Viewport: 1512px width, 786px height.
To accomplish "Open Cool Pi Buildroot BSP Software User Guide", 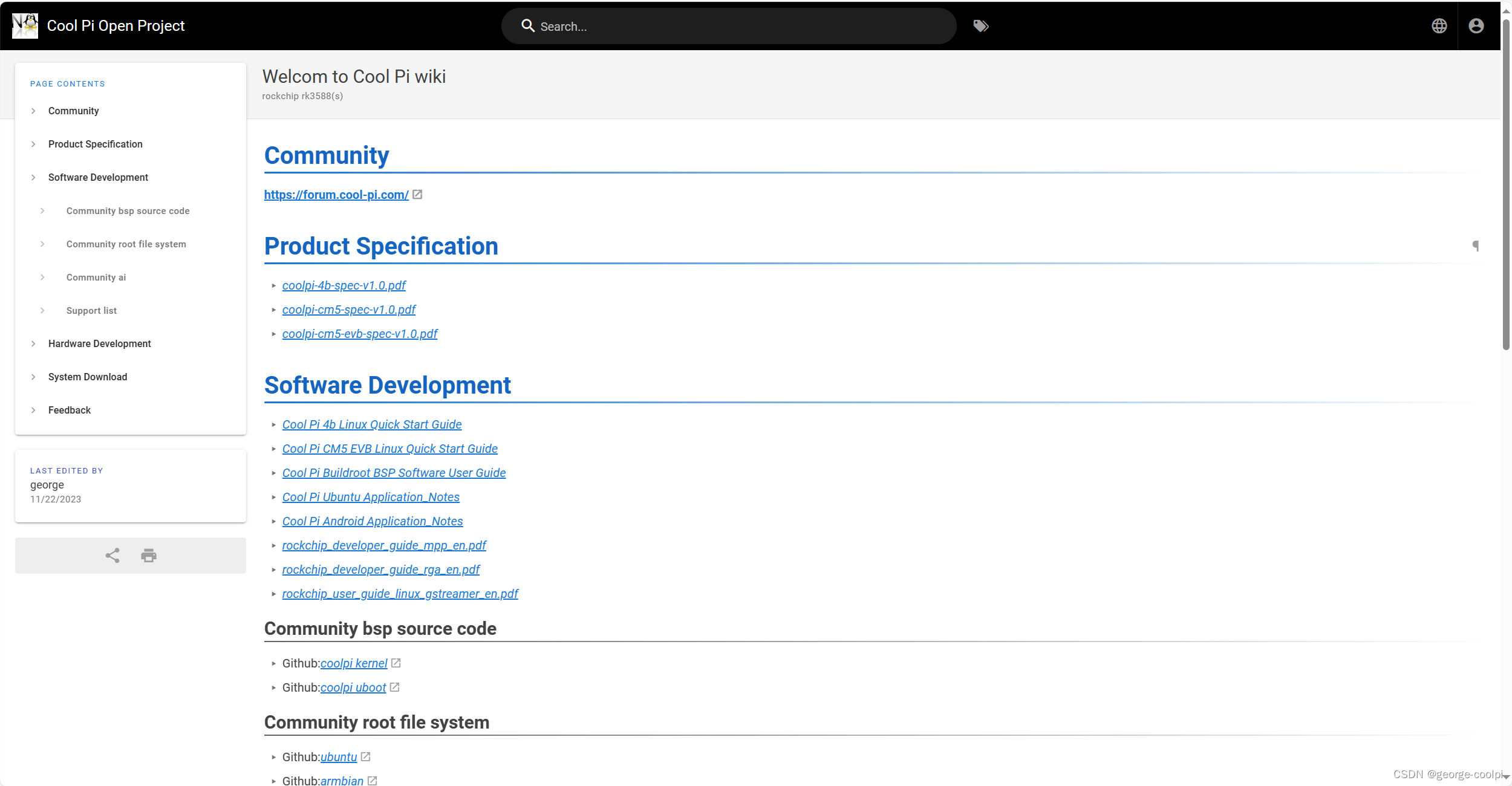I will pos(394,473).
